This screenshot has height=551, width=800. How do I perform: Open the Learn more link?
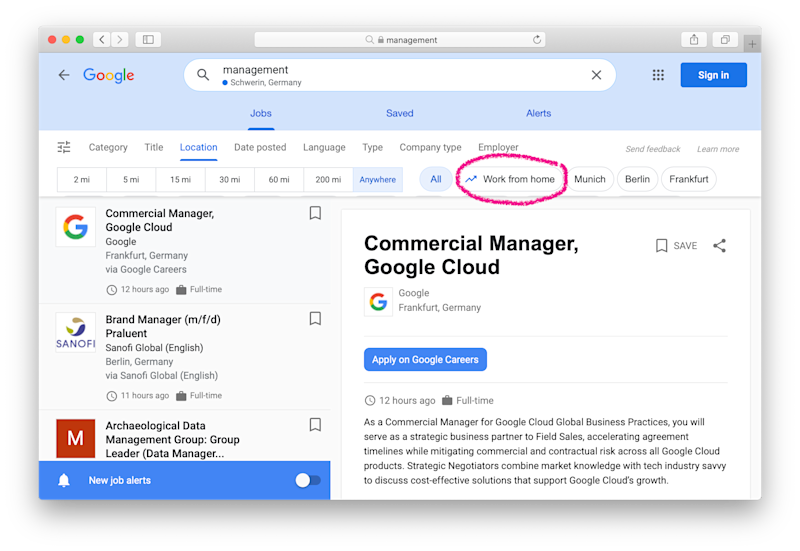(x=718, y=149)
